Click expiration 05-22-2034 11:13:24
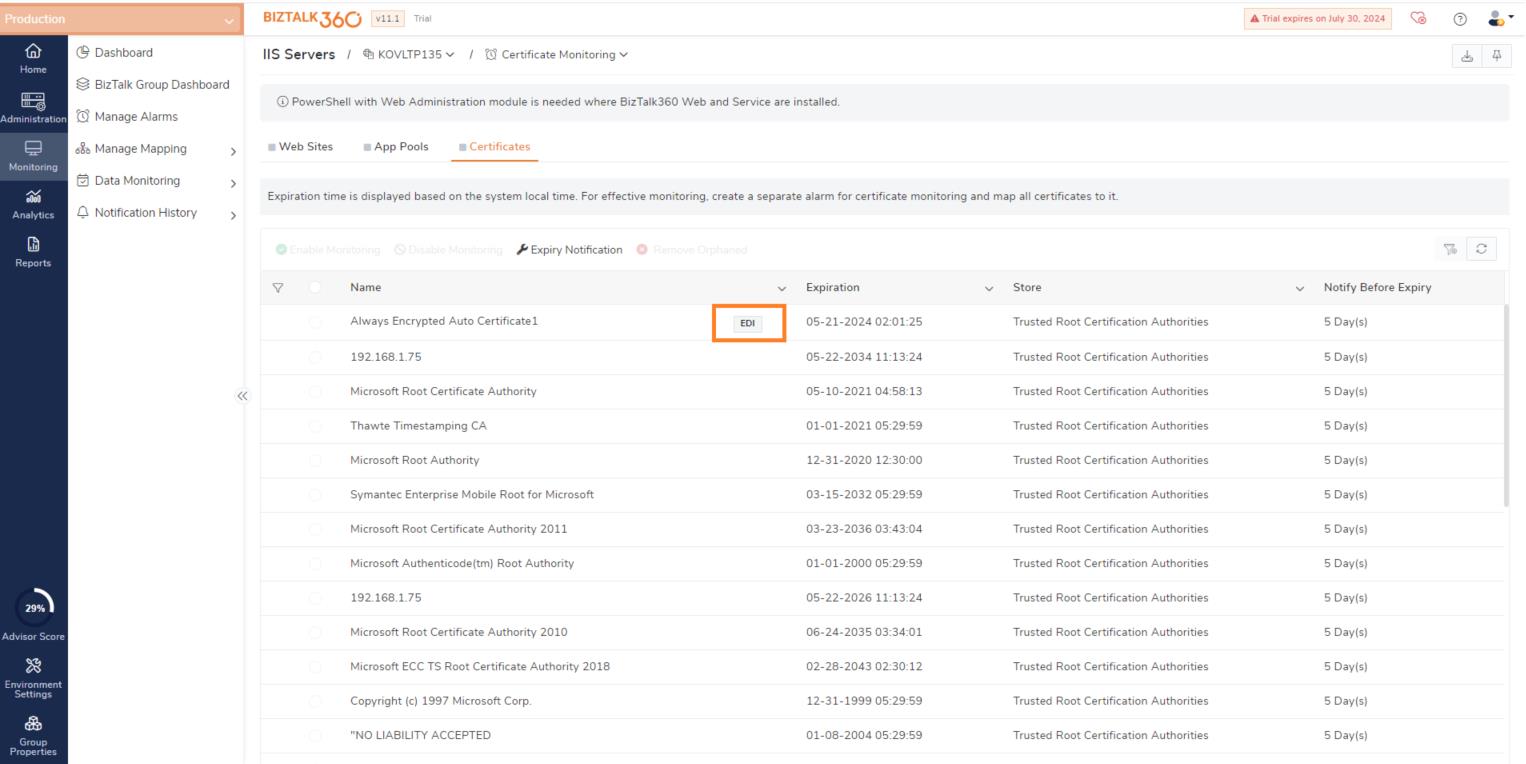The image size is (1526, 764). point(864,357)
